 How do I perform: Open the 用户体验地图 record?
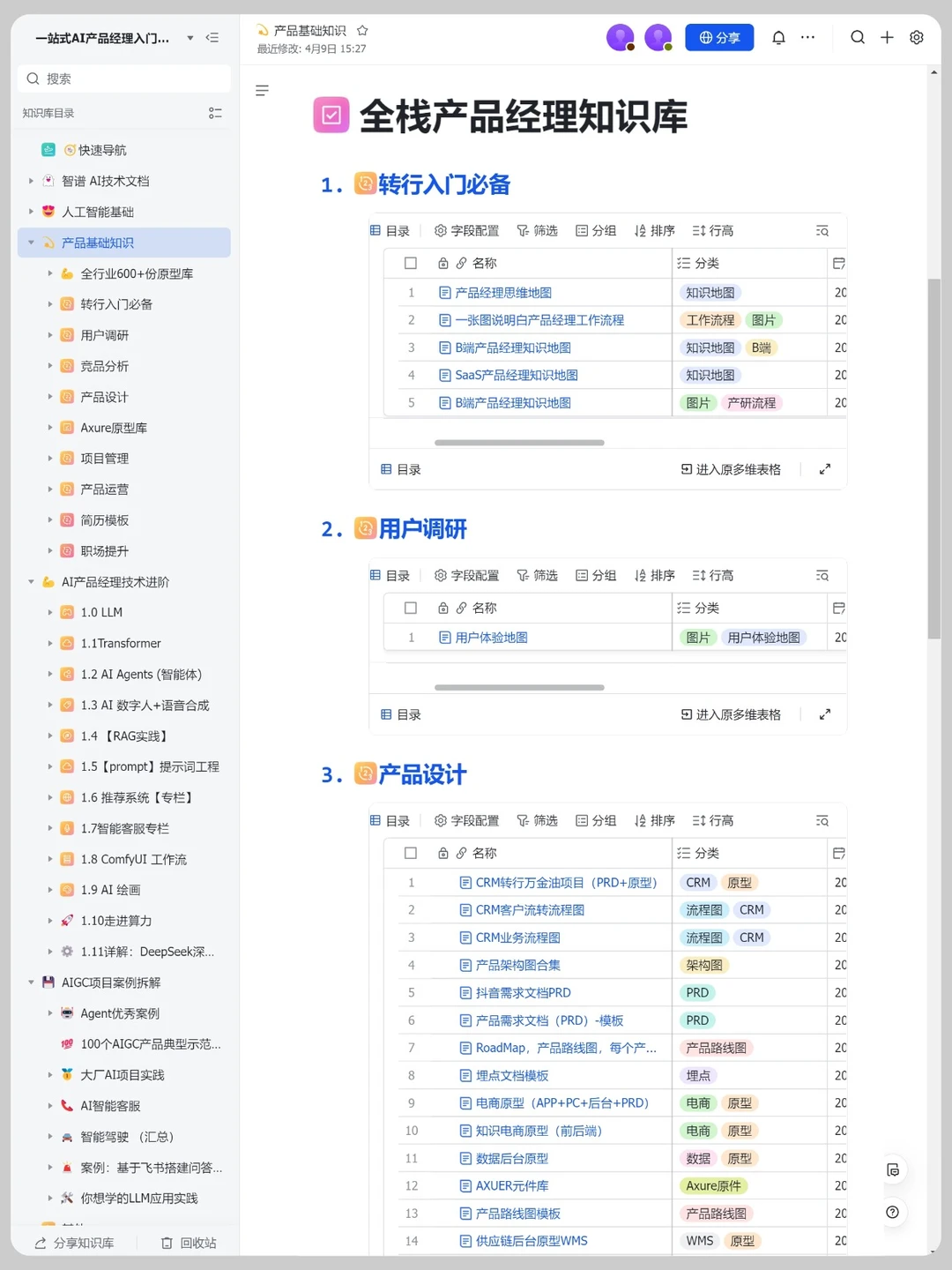(x=491, y=638)
